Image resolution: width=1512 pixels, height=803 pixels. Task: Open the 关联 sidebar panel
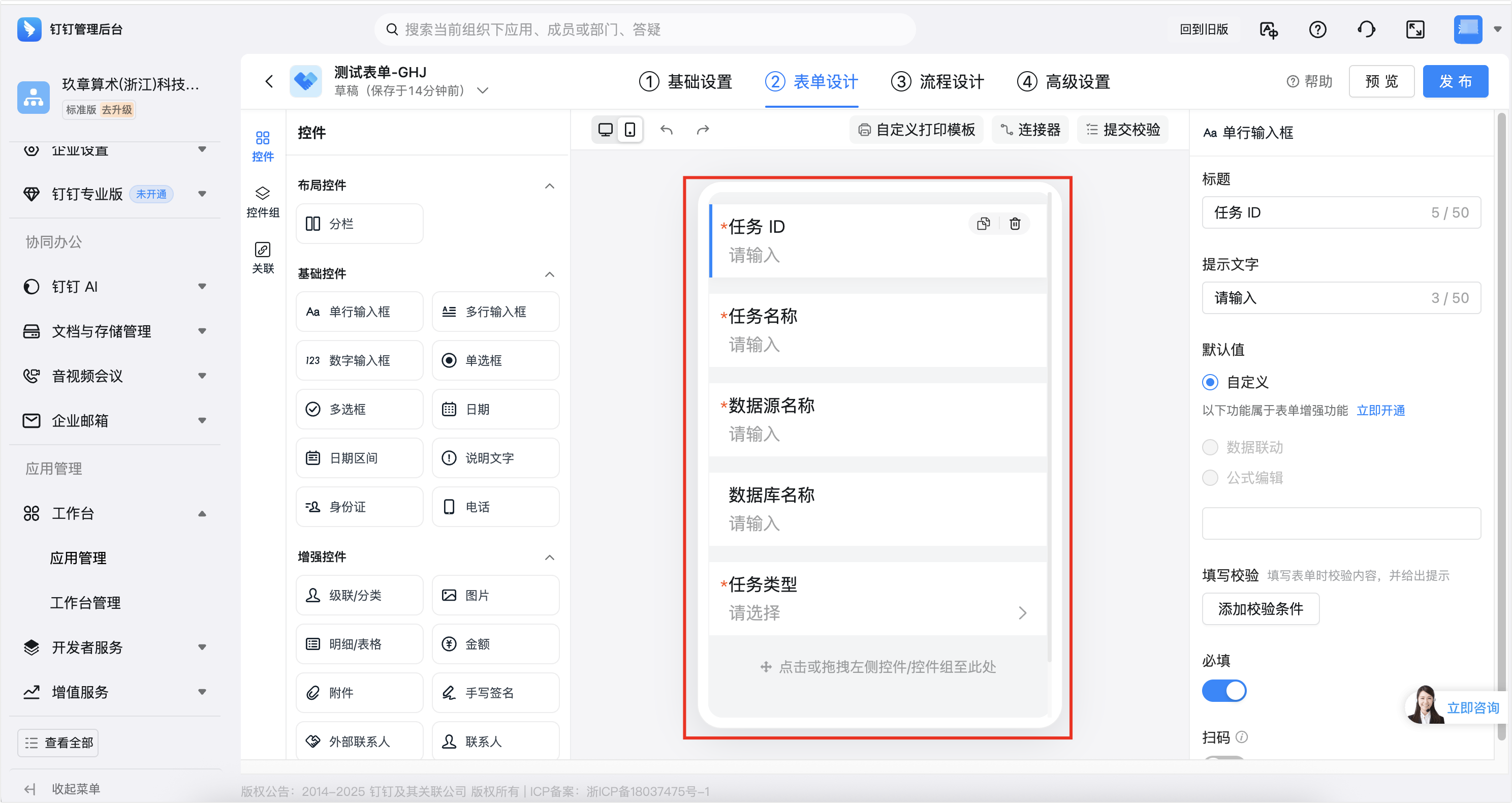pyautogui.click(x=262, y=258)
